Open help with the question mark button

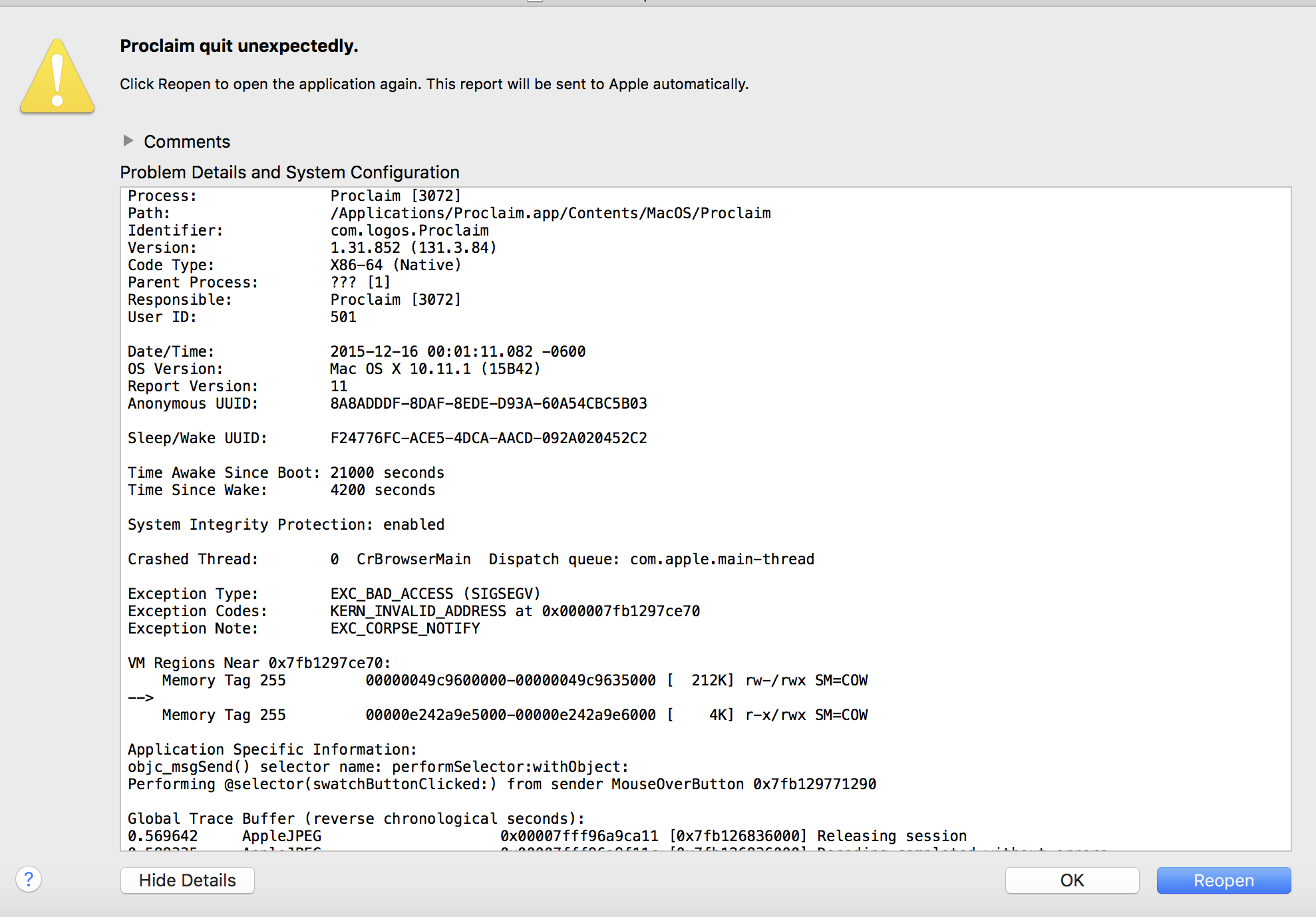click(29, 879)
